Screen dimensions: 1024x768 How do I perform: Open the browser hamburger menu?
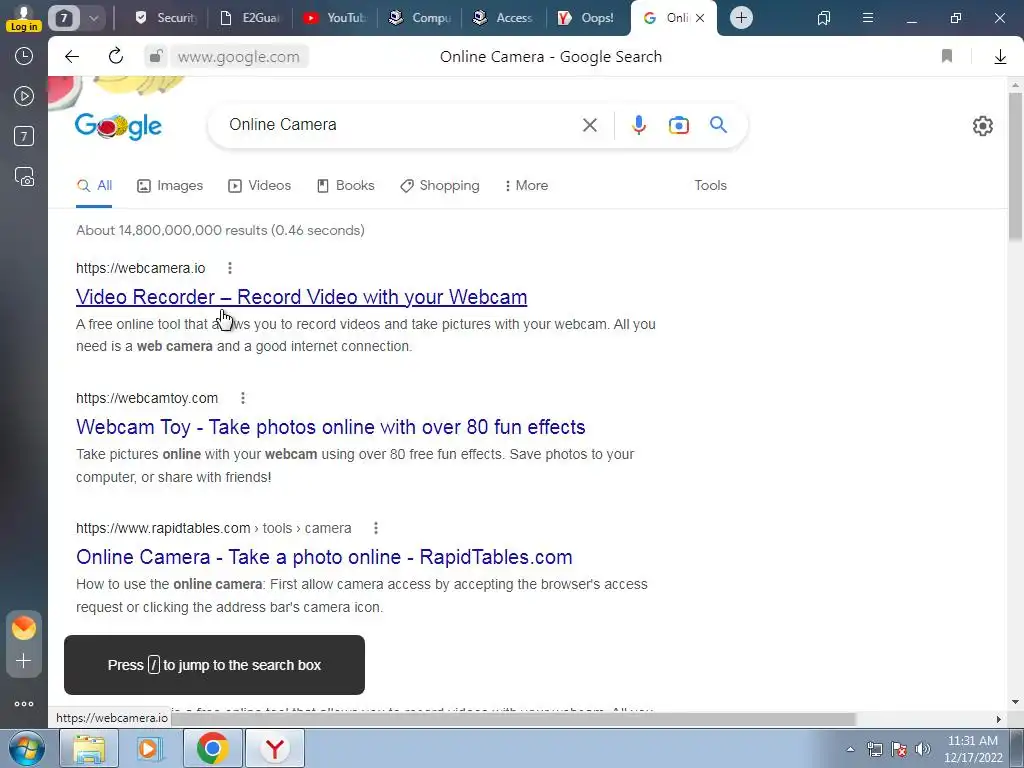867,18
